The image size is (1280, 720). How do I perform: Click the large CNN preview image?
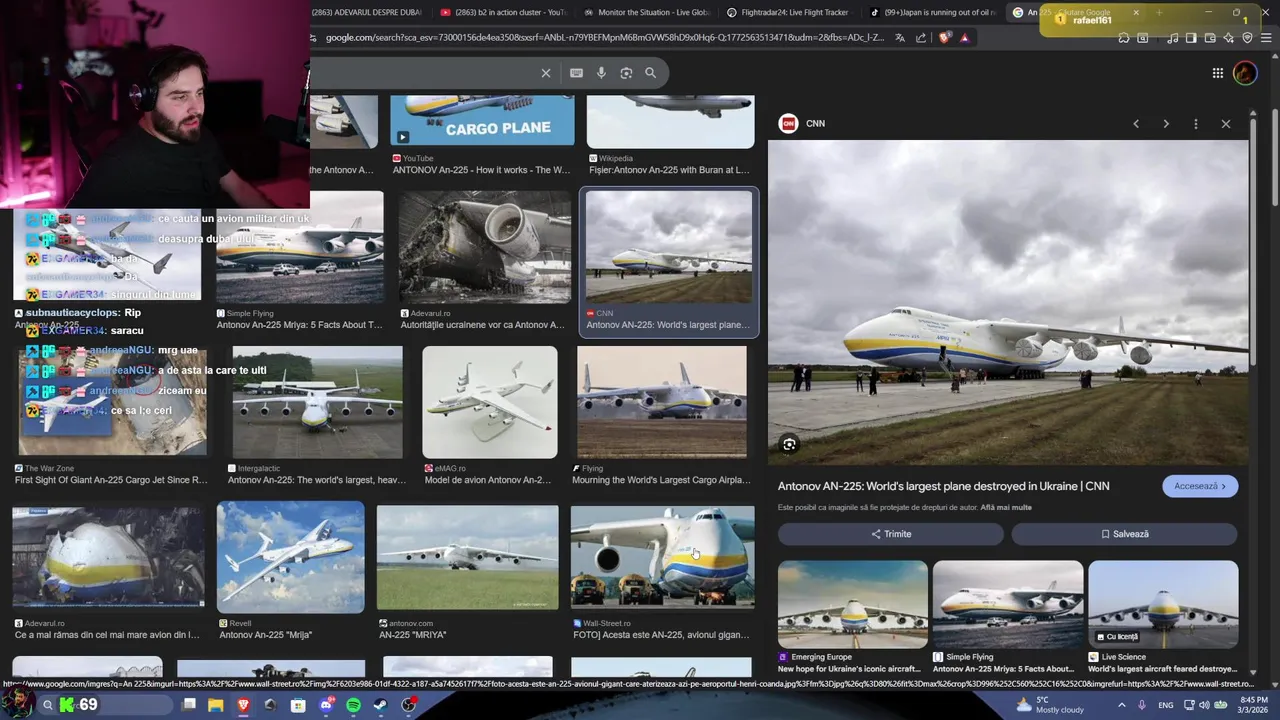pyautogui.click(x=1008, y=302)
